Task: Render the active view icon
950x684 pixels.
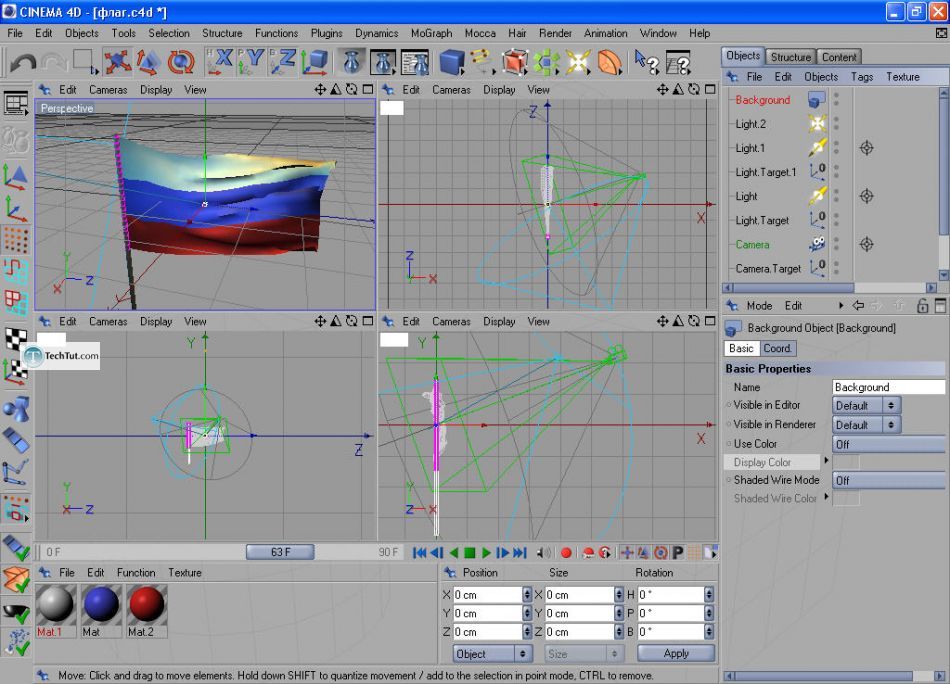Action: tap(351, 62)
